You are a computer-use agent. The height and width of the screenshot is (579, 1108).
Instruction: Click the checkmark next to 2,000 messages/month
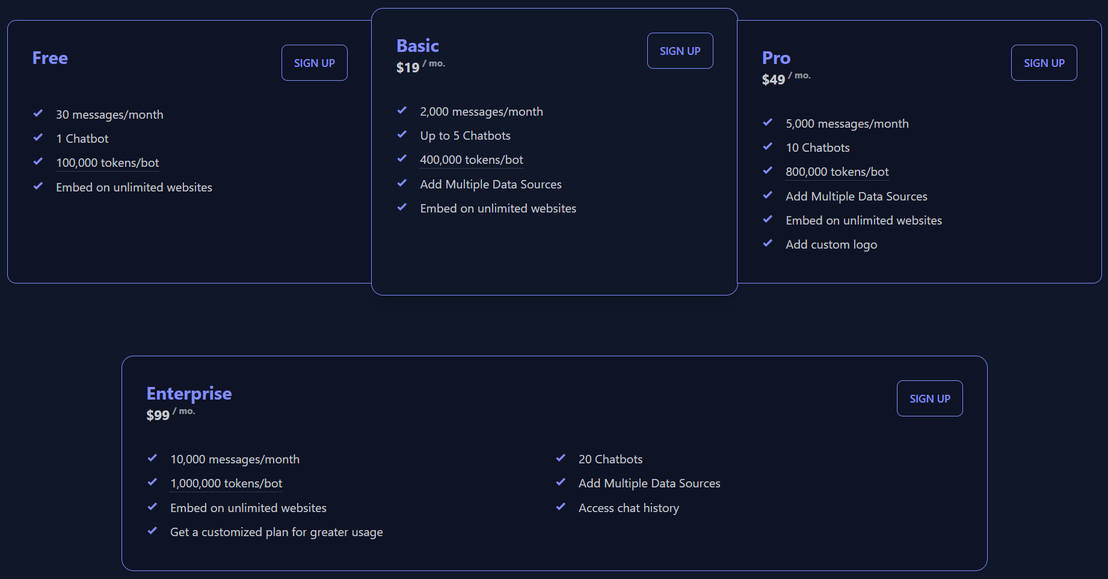[x=402, y=111]
